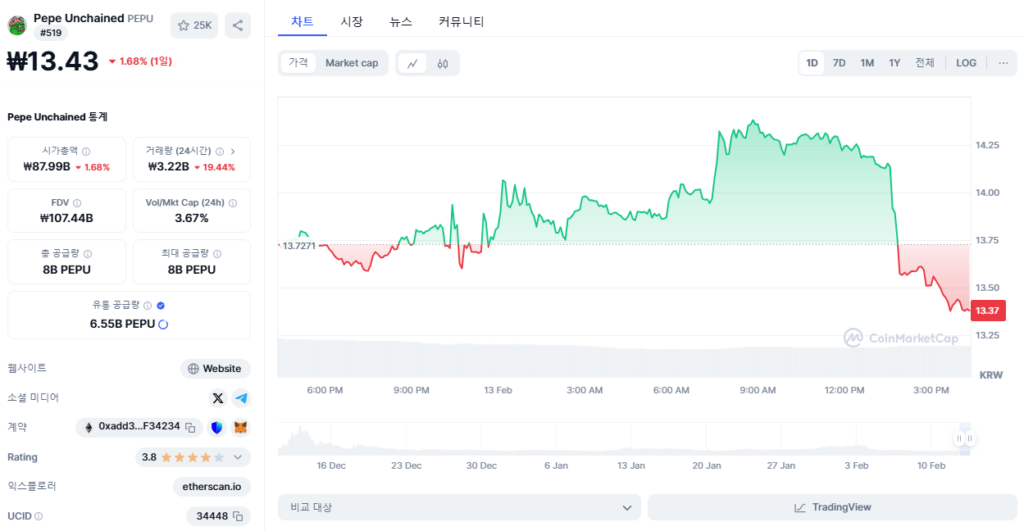Open the 뉴스 tab
Viewport: 1024px width, 531px height.
point(400,22)
